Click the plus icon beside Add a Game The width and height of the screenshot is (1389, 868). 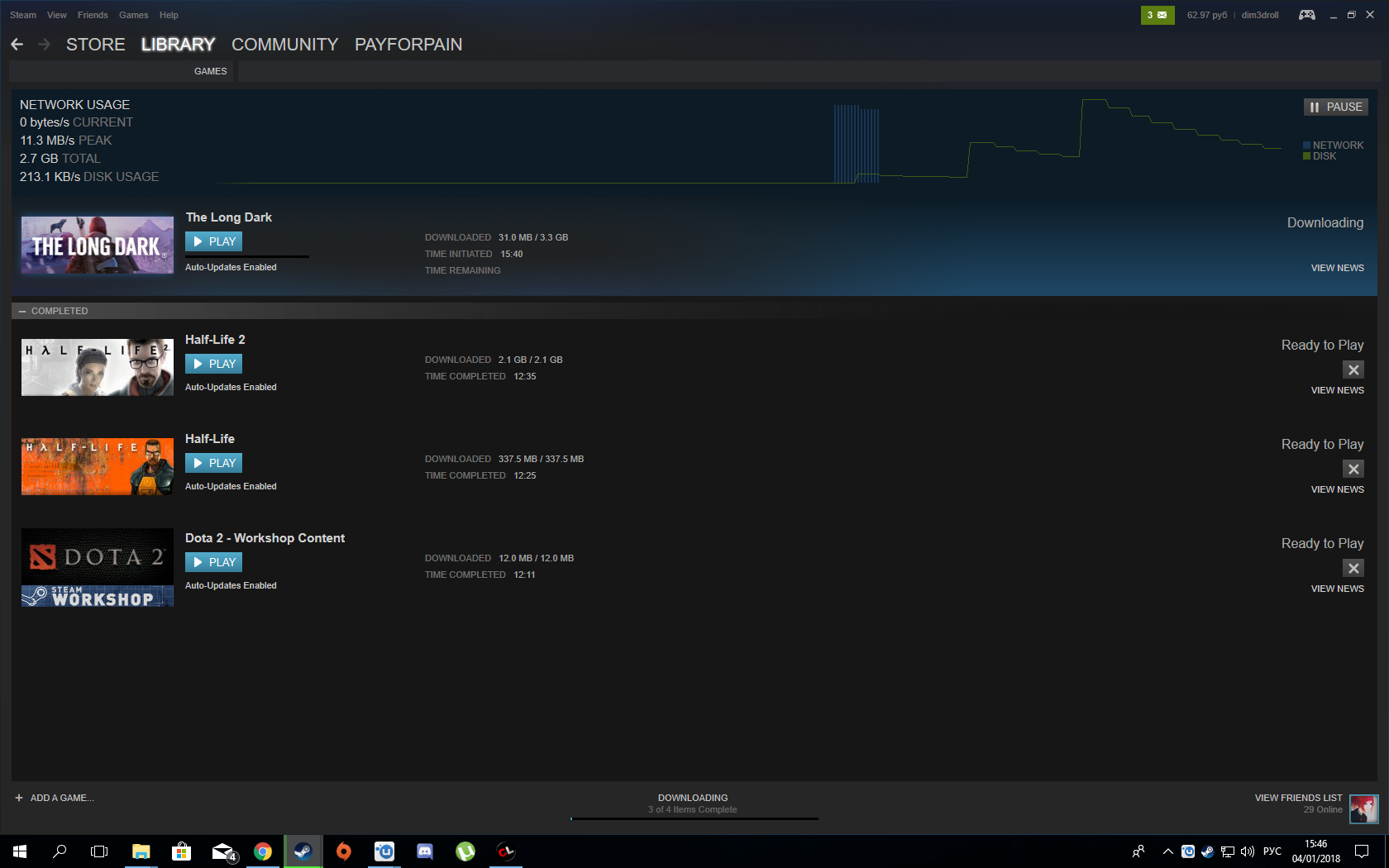pos(19,798)
